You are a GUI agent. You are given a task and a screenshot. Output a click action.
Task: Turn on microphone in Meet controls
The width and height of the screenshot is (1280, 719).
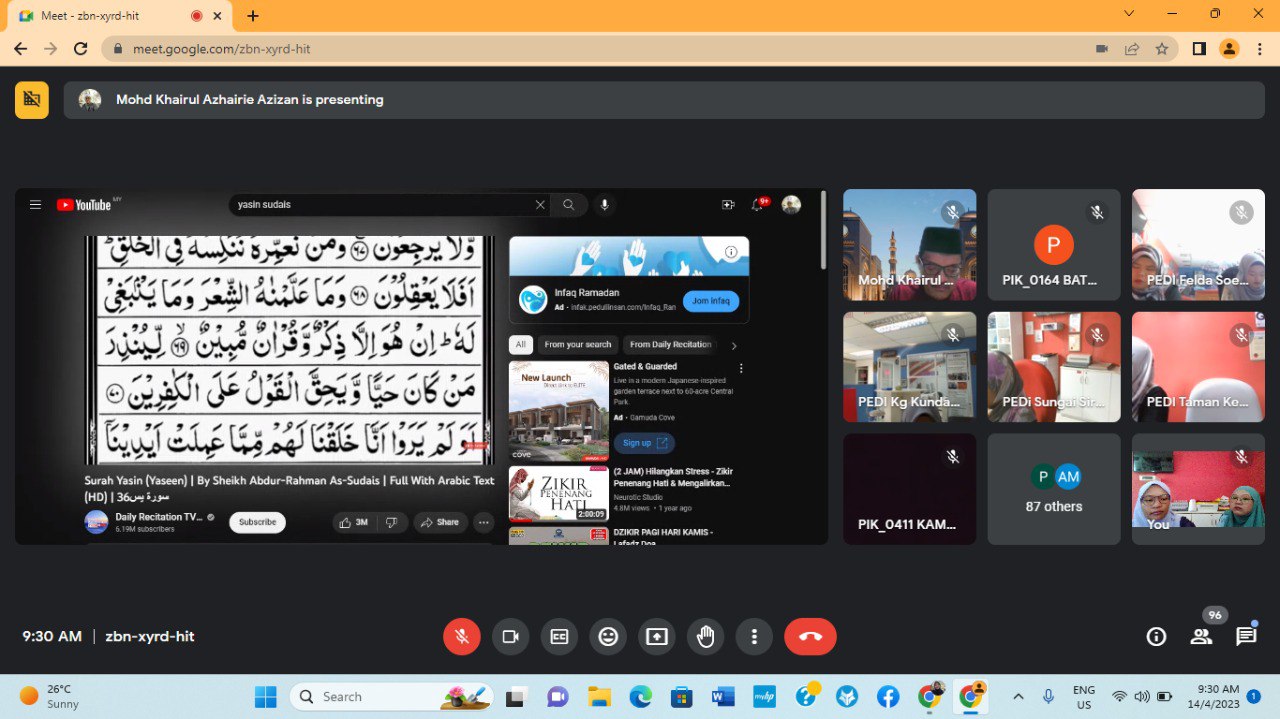coord(462,636)
